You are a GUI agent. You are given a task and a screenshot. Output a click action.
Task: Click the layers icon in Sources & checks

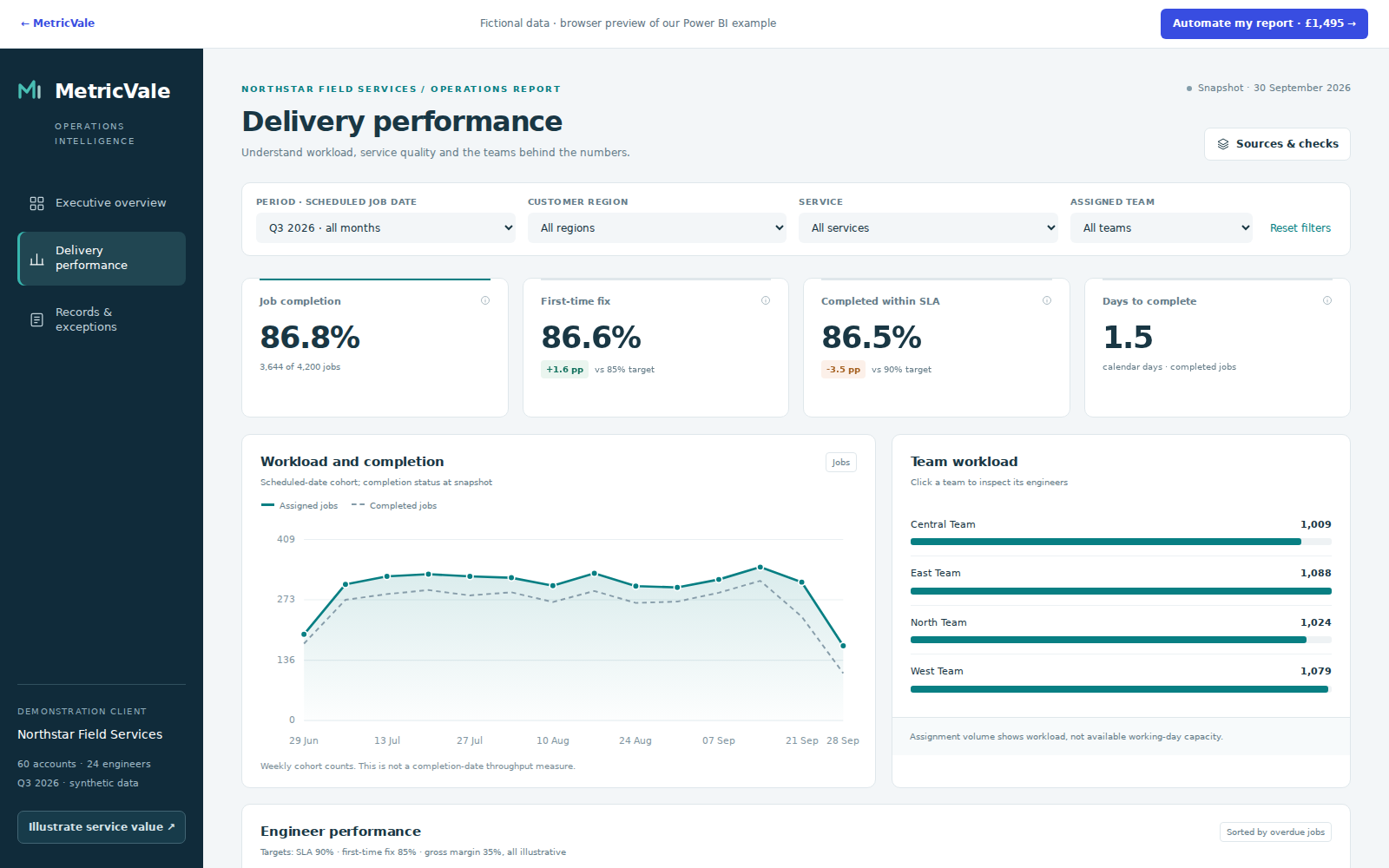pos(1223,144)
